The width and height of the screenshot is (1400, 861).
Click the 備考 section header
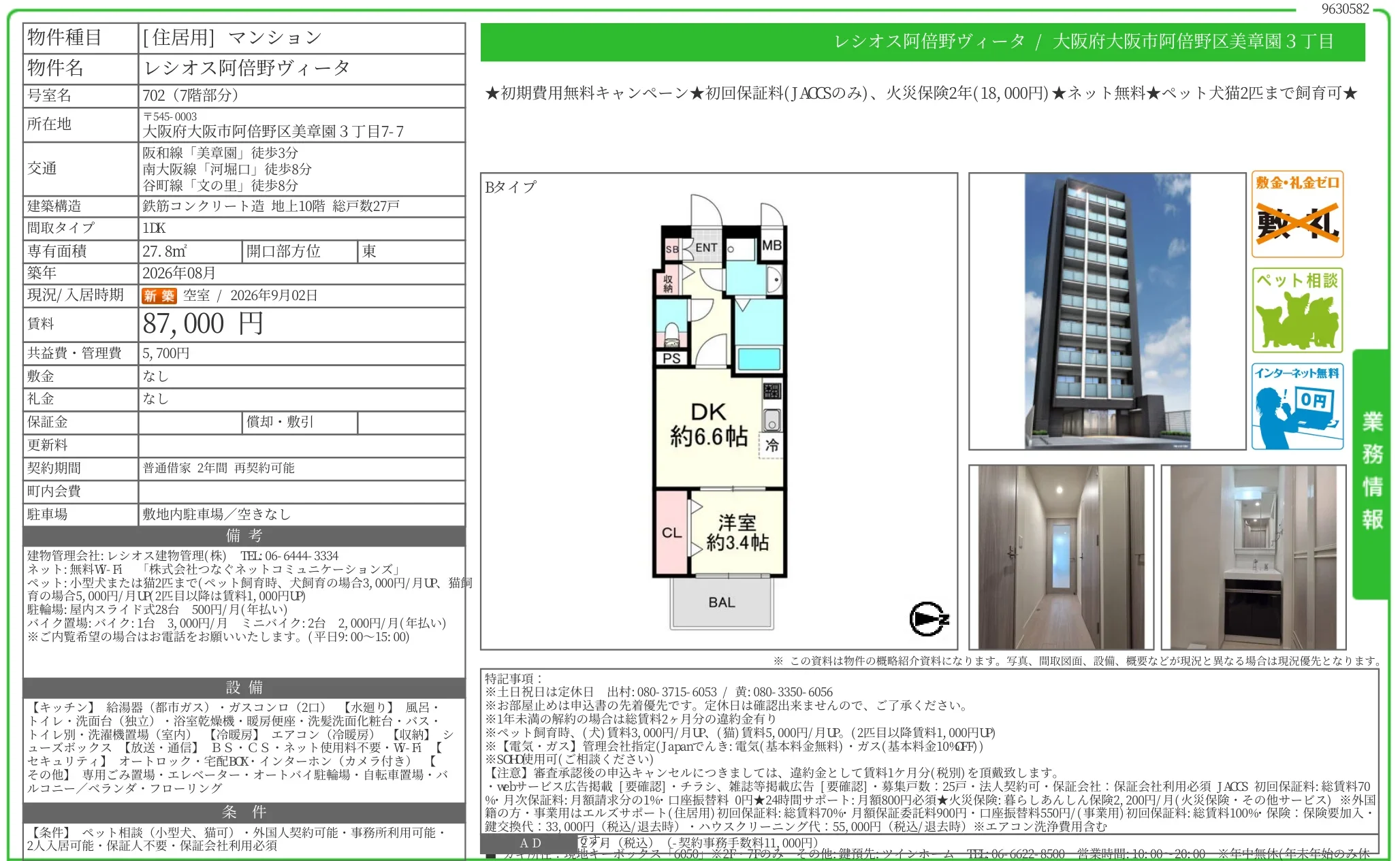244,536
